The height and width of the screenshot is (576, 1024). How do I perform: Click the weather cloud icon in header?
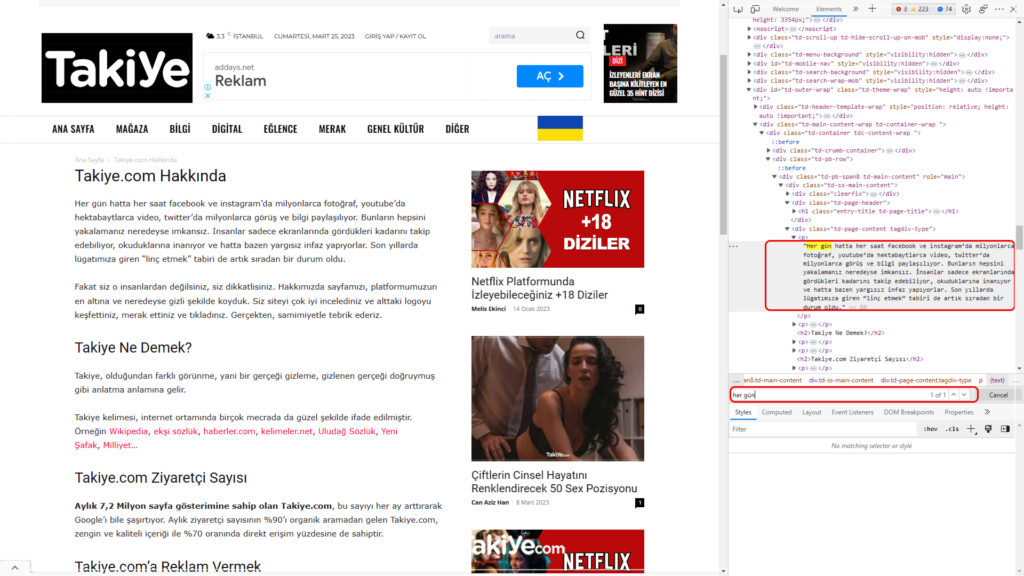pyautogui.click(x=210, y=36)
